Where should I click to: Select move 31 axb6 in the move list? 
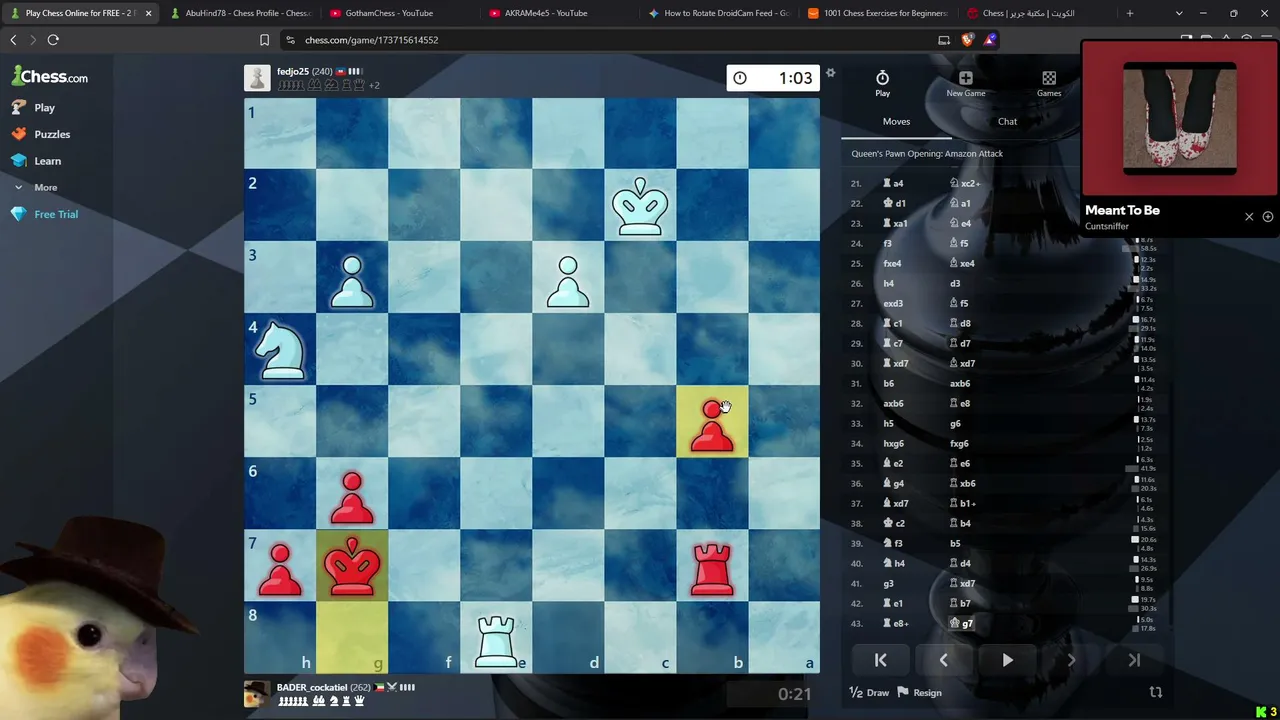click(960, 383)
